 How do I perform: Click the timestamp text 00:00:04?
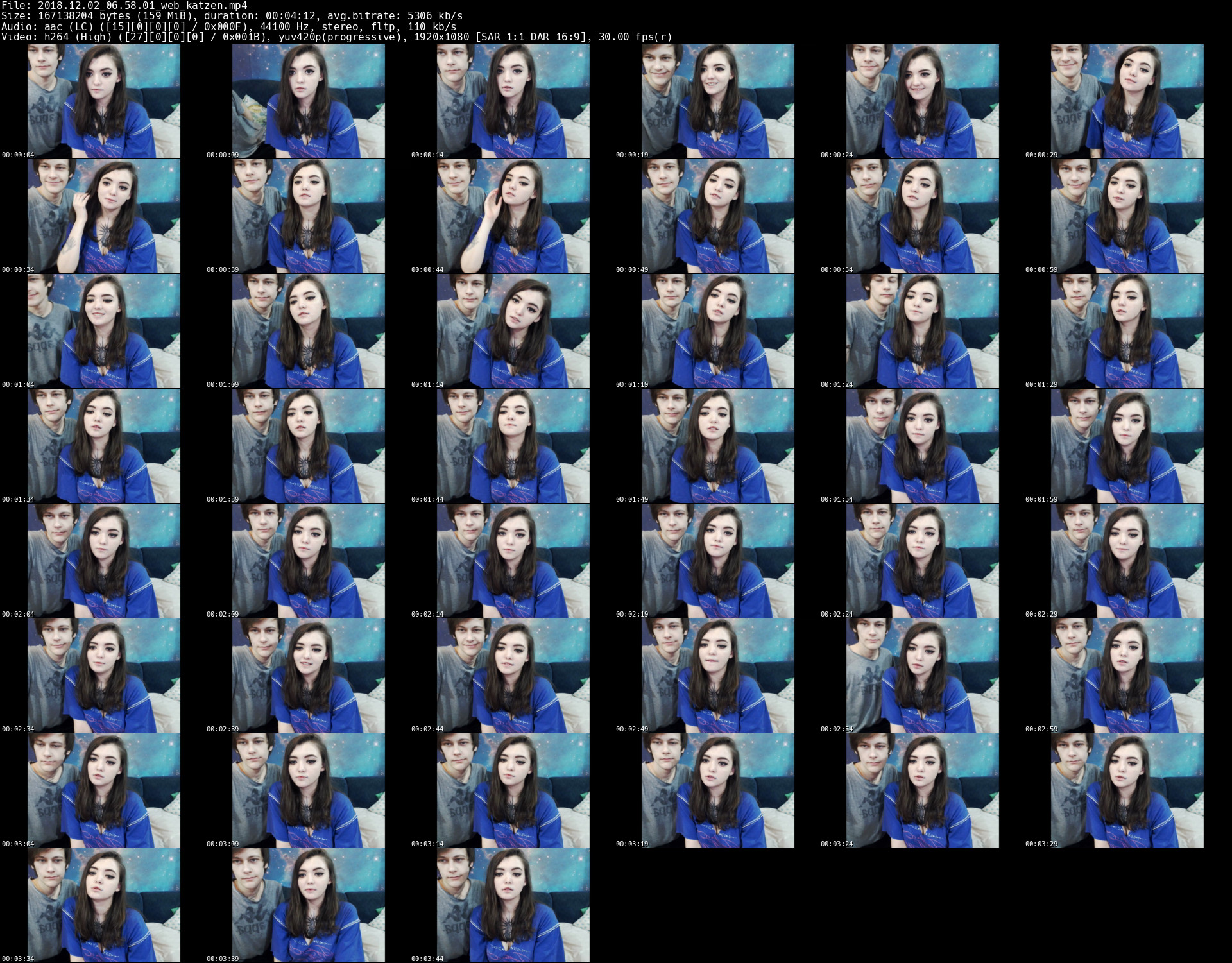(x=18, y=155)
